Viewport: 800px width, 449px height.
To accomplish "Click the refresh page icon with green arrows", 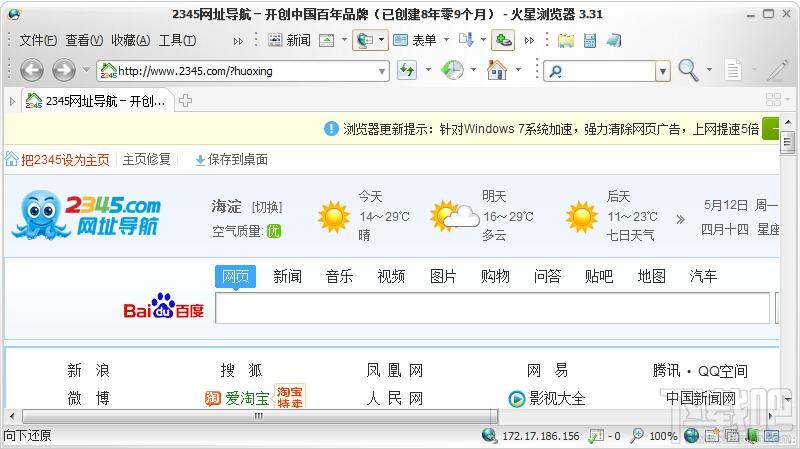I will pyautogui.click(x=407, y=70).
